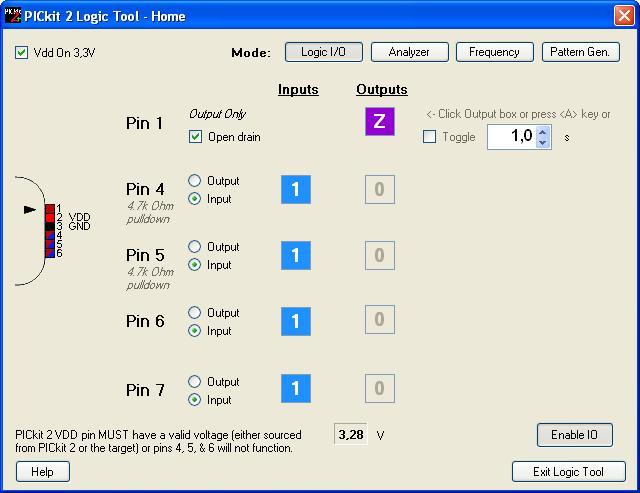Click the Pin 7 label
The width and height of the screenshot is (640, 493).
click(x=145, y=390)
